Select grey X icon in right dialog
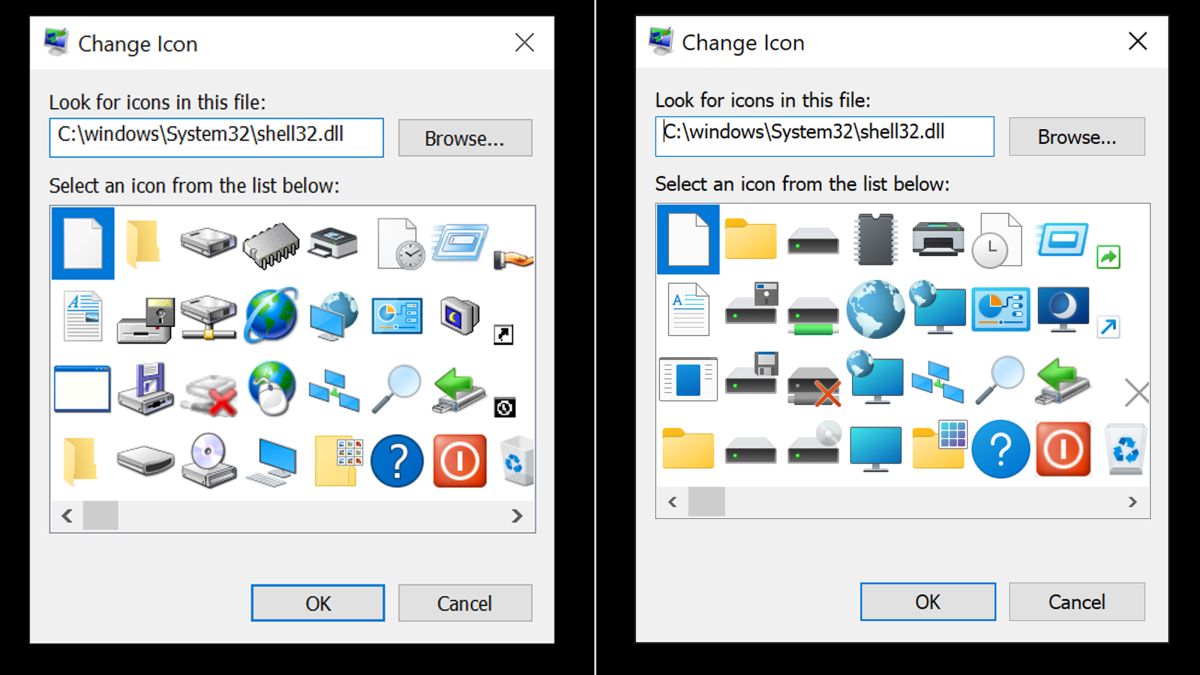1200x675 pixels. (1136, 392)
